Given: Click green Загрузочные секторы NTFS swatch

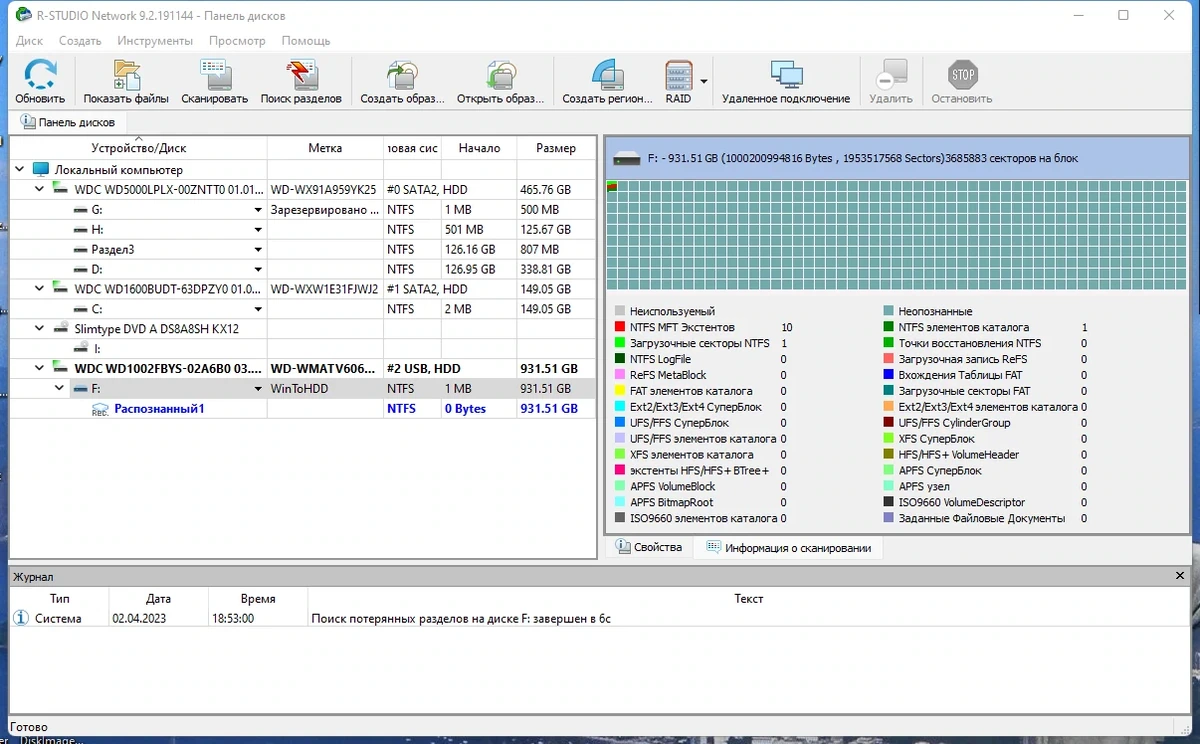Looking at the screenshot, I should (620, 343).
